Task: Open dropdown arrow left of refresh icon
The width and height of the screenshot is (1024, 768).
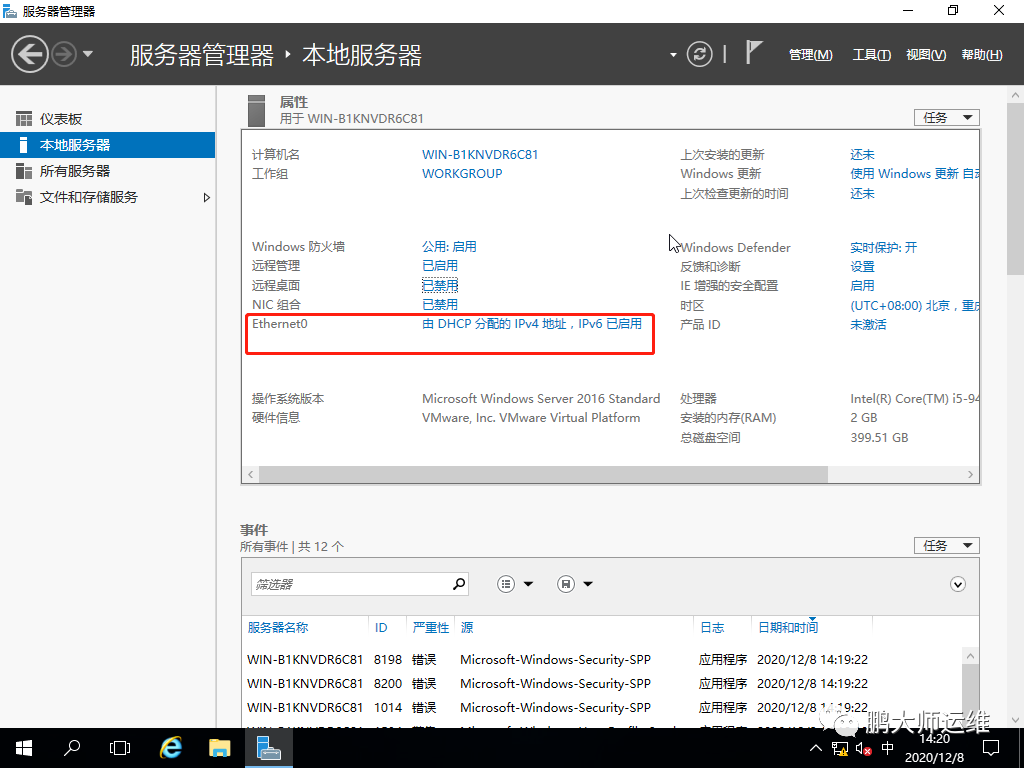Action: (673, 55)
